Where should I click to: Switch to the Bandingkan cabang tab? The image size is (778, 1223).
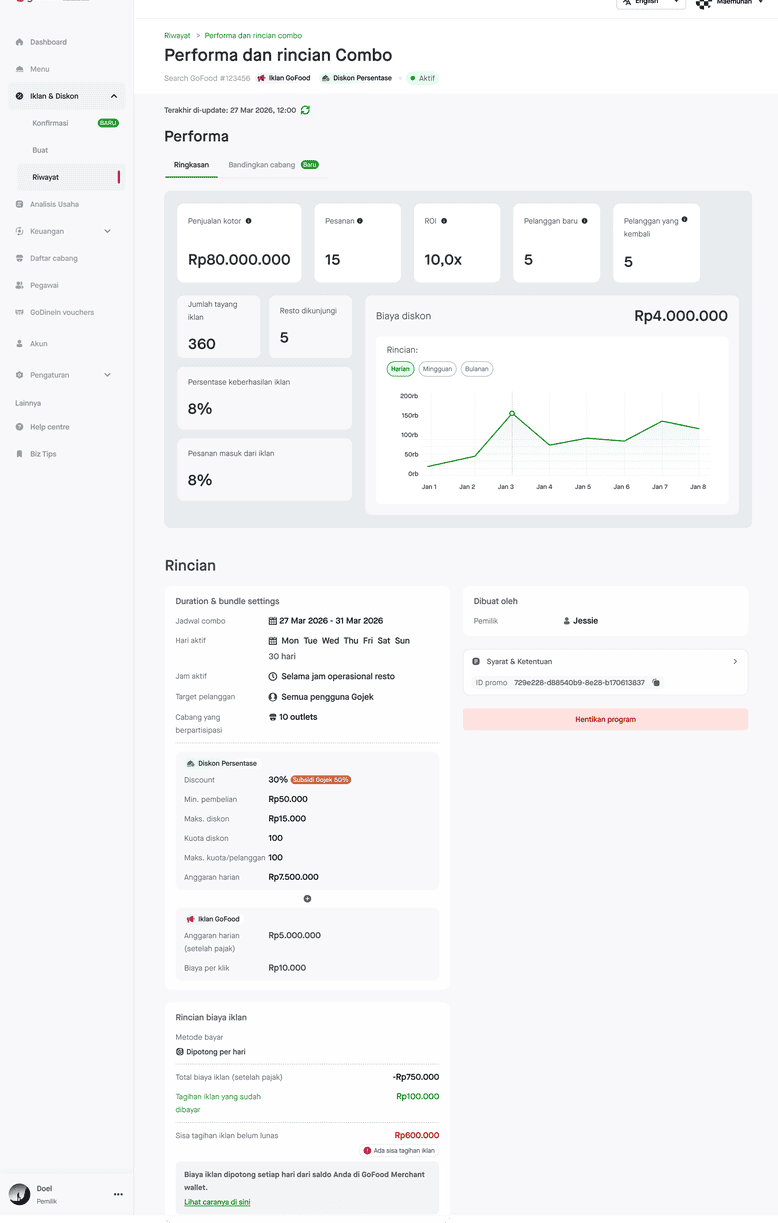(273, 164)
